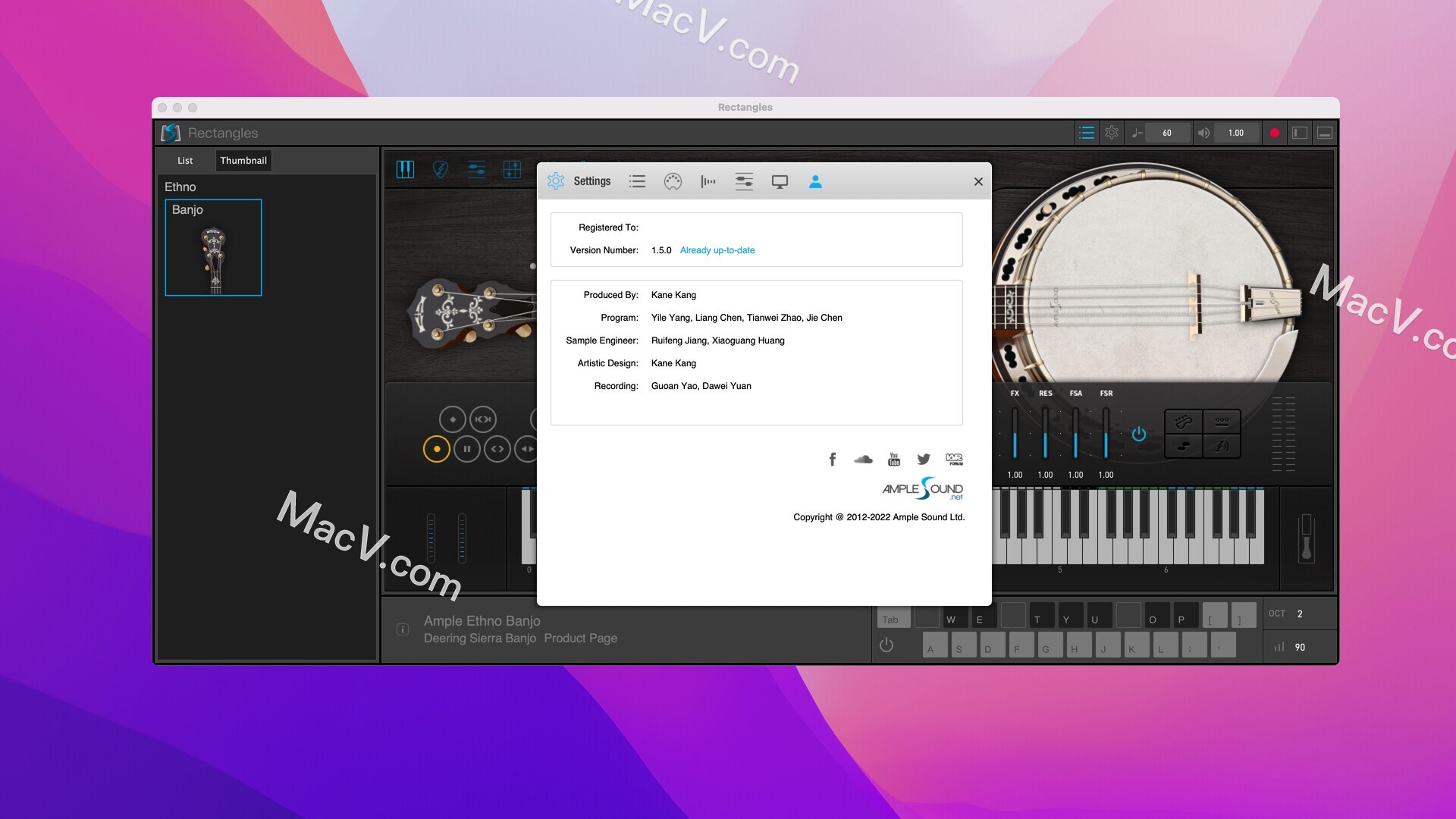Adjust the FSA vertical slider

(1075, 433)
